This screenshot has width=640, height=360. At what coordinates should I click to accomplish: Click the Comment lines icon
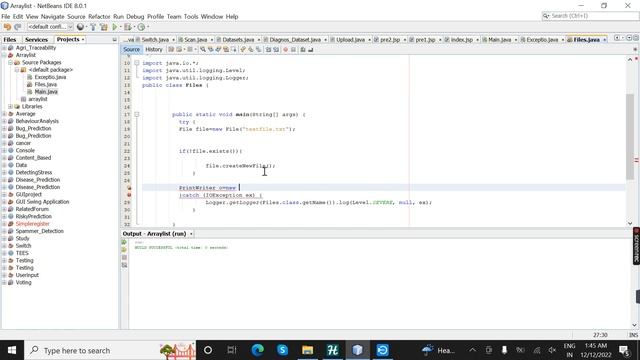303,49
